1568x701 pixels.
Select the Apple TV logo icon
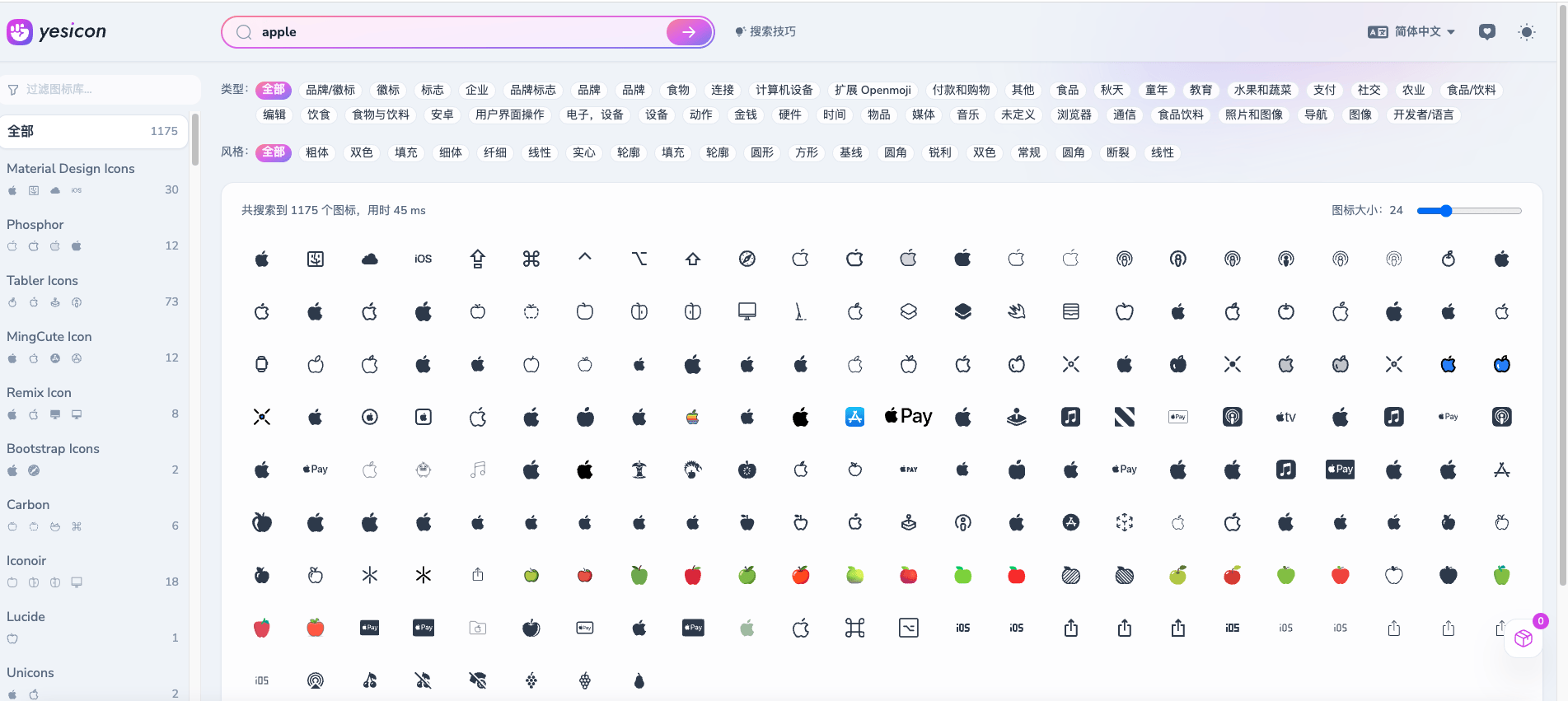(1286, 417)
